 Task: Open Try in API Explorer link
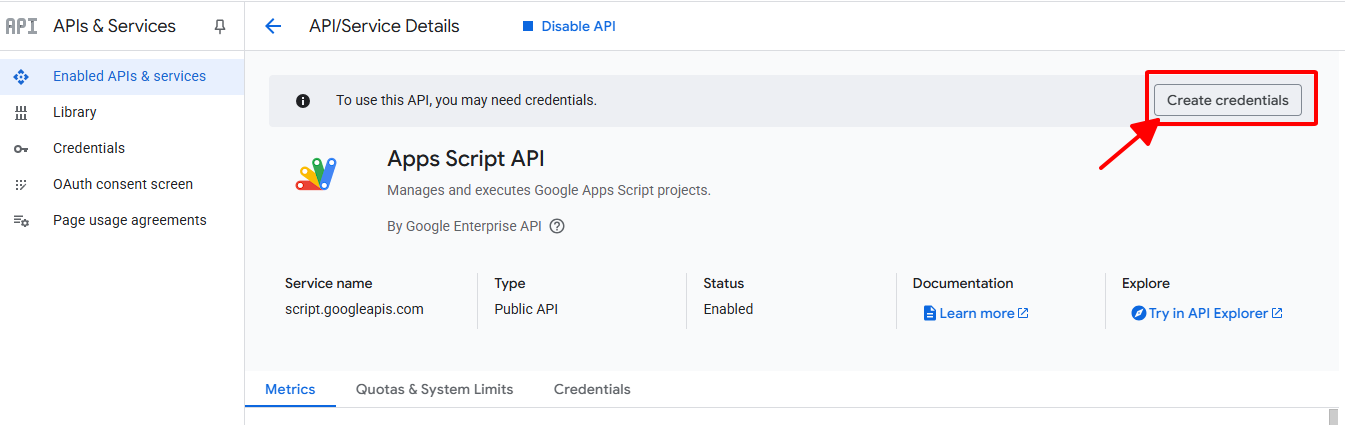coord(1207,313)
